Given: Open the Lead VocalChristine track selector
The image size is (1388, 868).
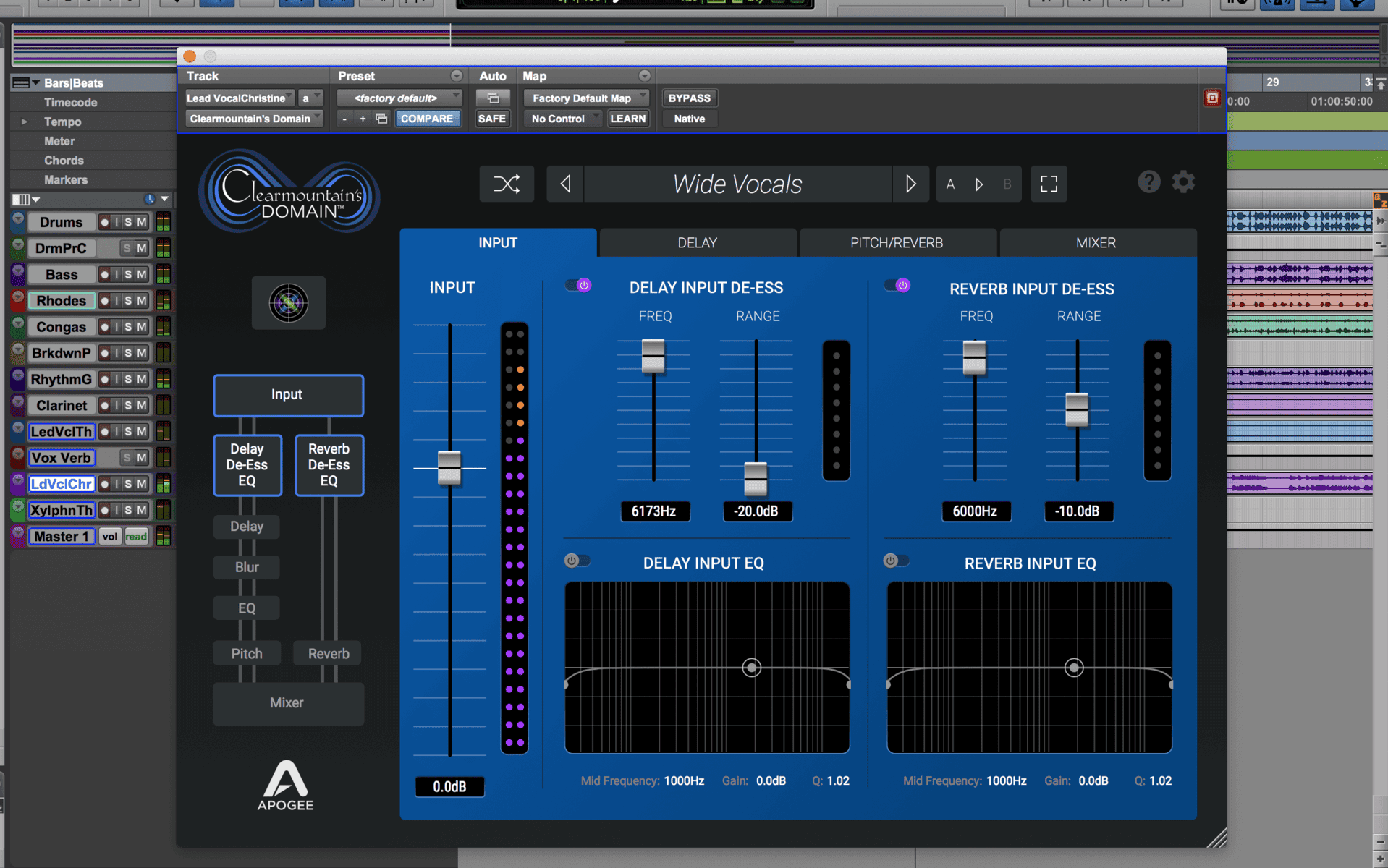Looking at the screenshot, I should (x=240, y=98).
